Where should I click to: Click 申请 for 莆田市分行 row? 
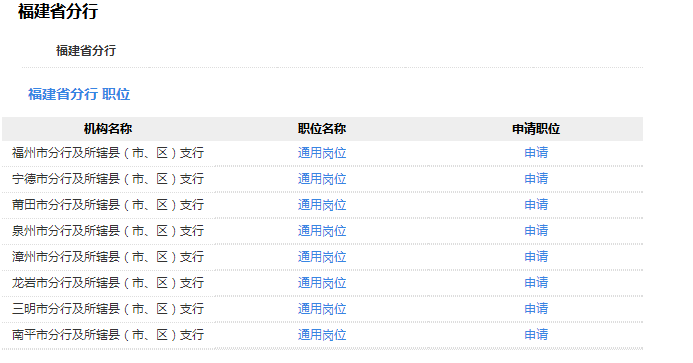(x=536, y=205)
